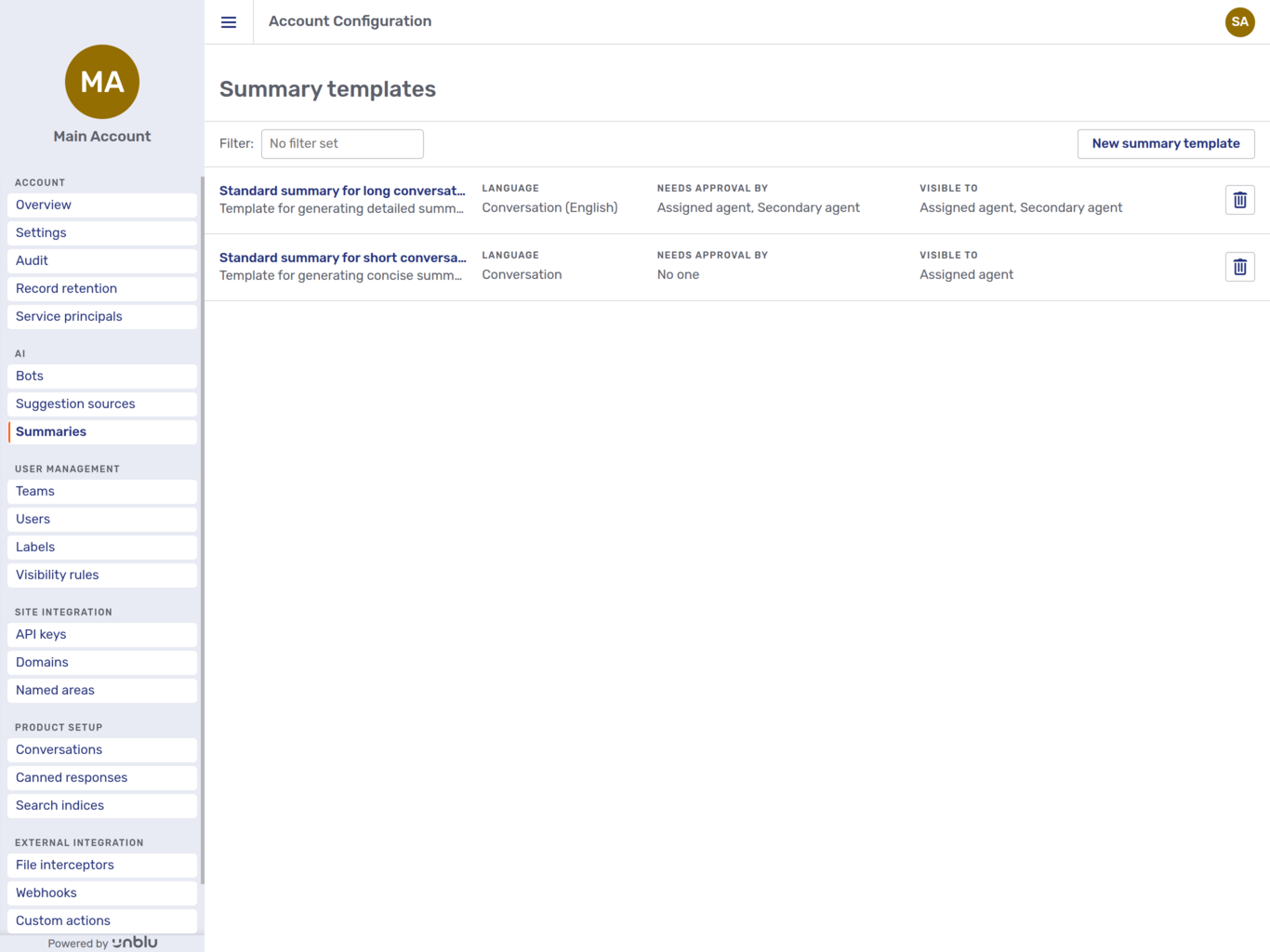Click the SA user avatar

tap(1239, 21)
